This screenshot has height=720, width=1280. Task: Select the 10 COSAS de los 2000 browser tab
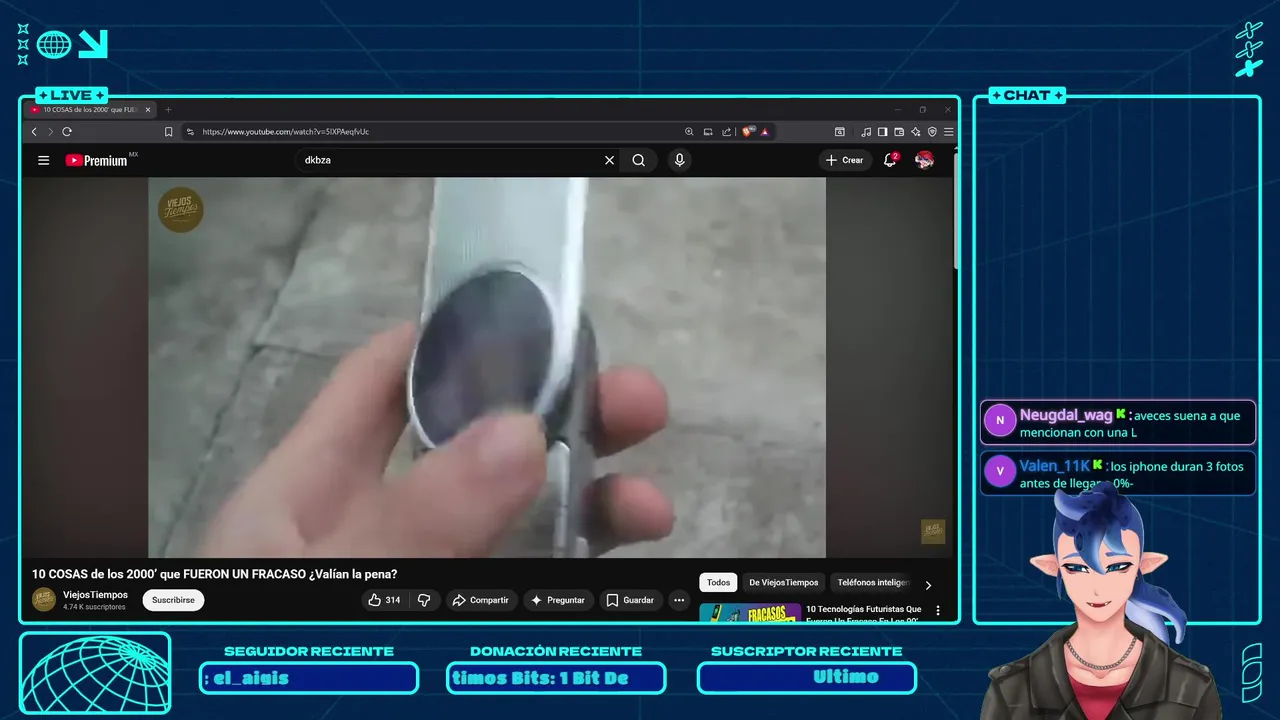click(90, 110)
